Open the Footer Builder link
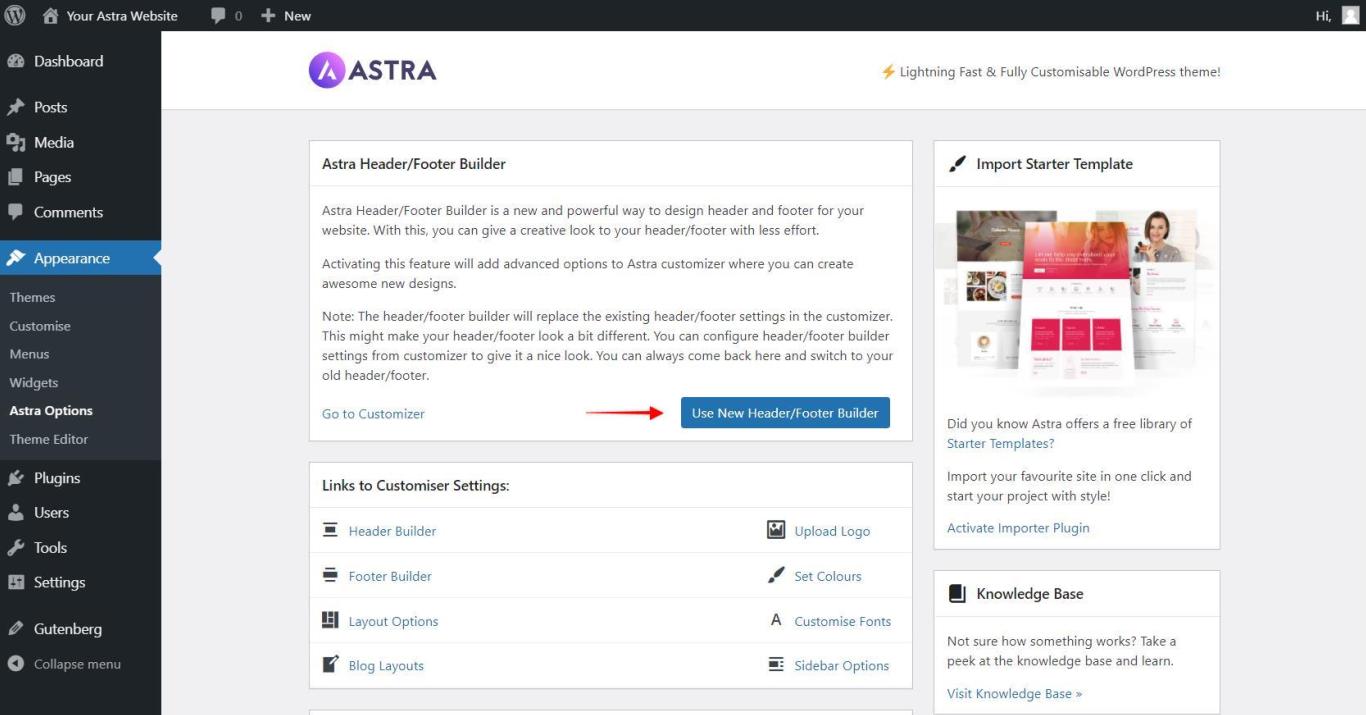Viewport: 1366px width, 715px height. click(x=390, y=576)
